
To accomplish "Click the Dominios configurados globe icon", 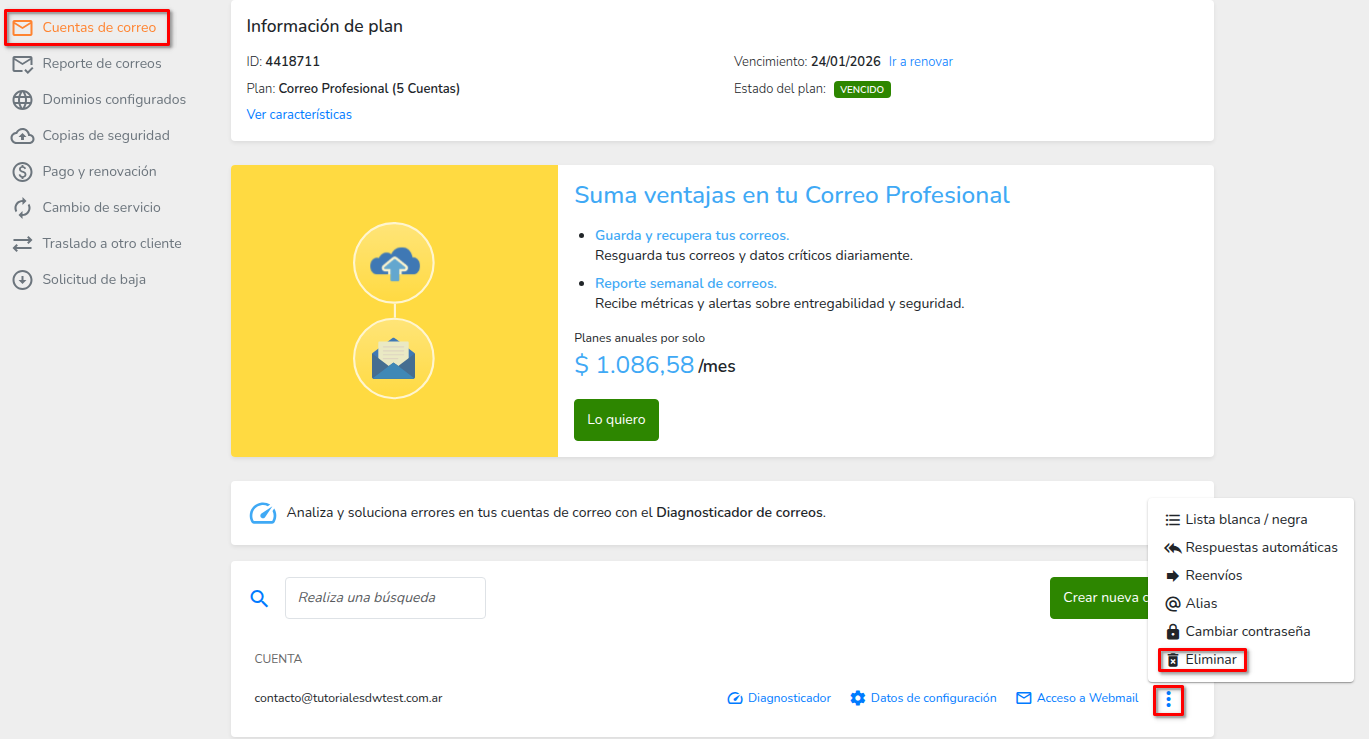I will [22, 100].
